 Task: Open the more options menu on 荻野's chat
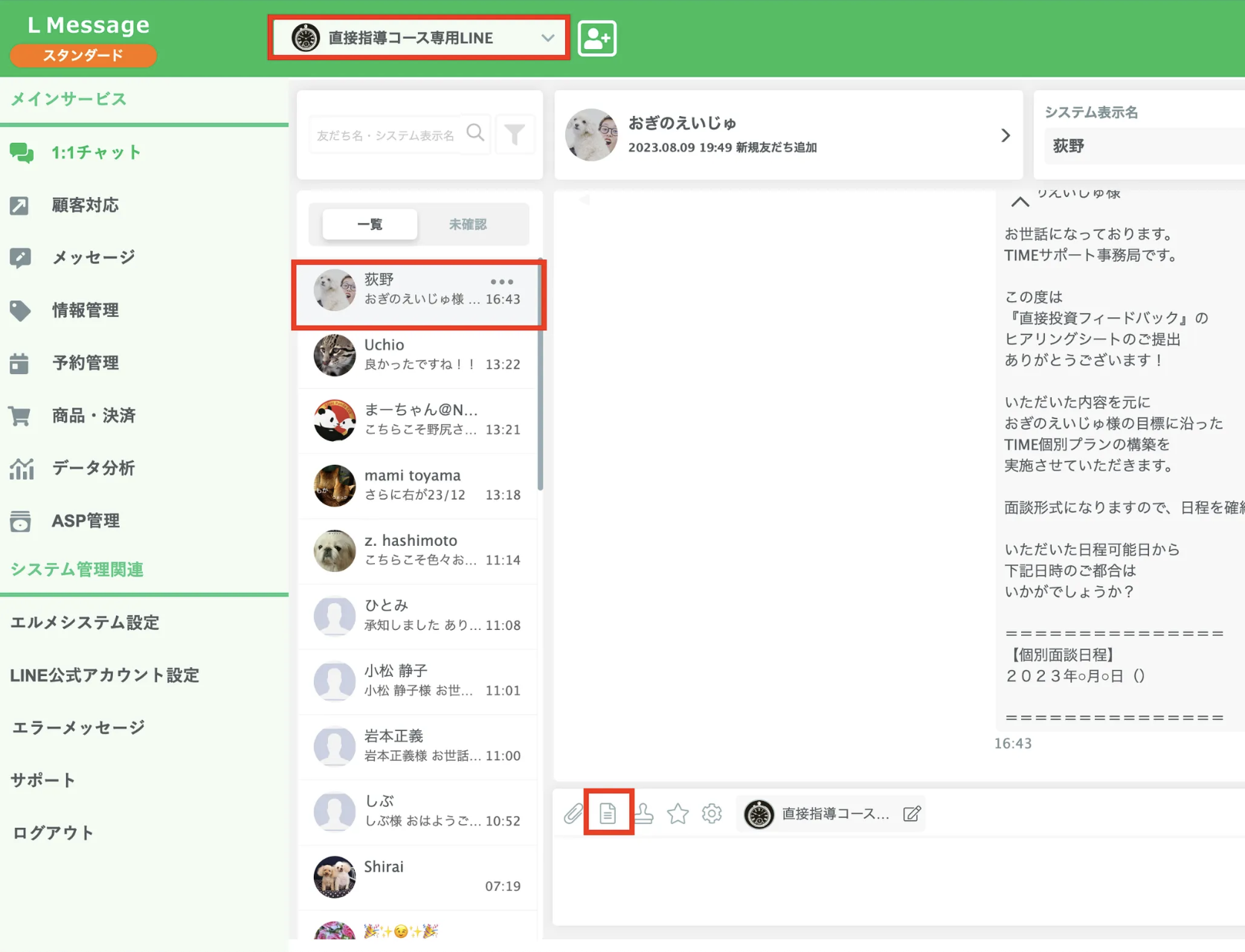pos(502,281)
